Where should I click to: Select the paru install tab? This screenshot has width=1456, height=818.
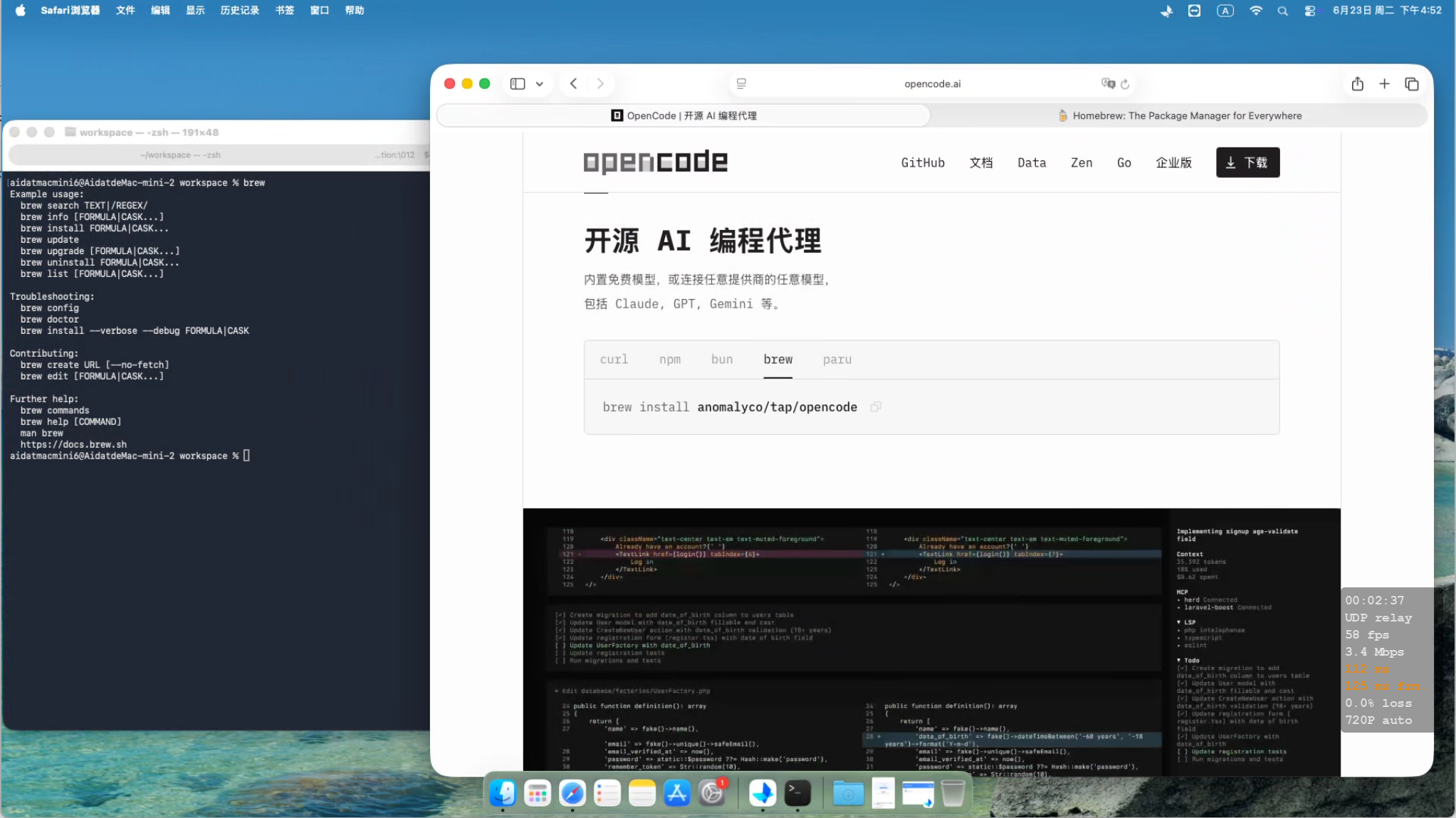tap(837, 360)
